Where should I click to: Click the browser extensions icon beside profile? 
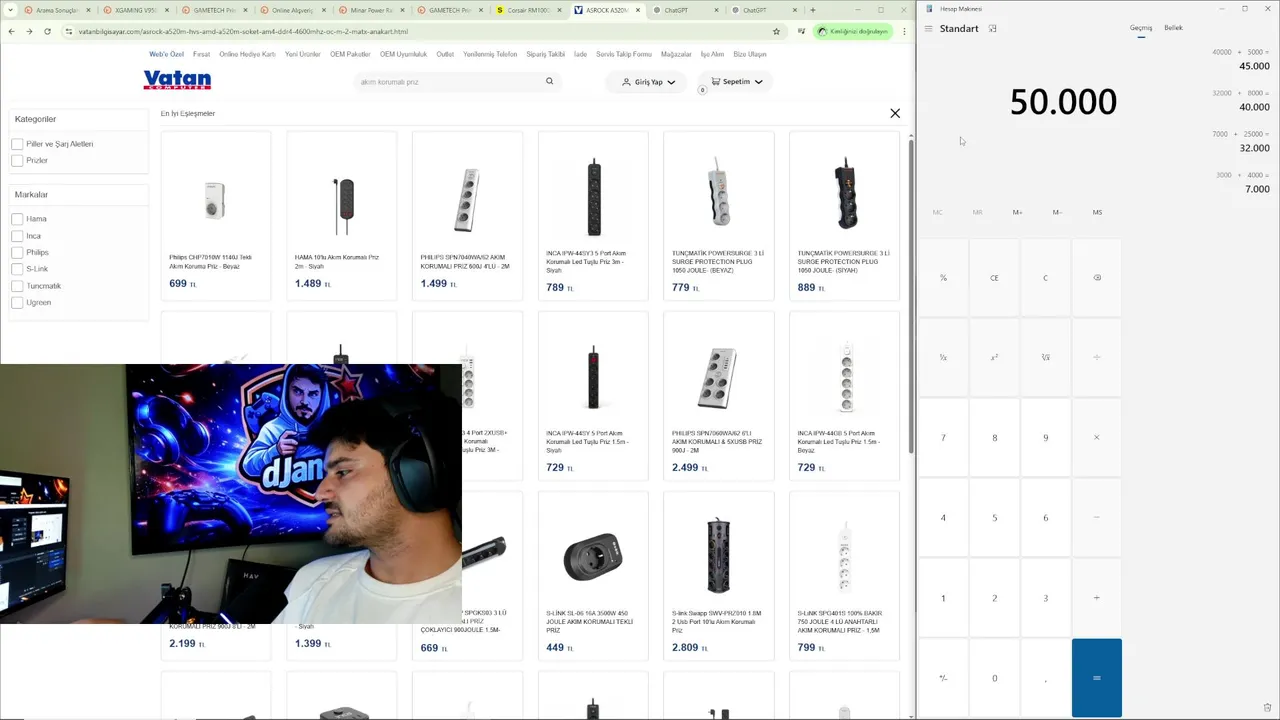click(803, 31)
